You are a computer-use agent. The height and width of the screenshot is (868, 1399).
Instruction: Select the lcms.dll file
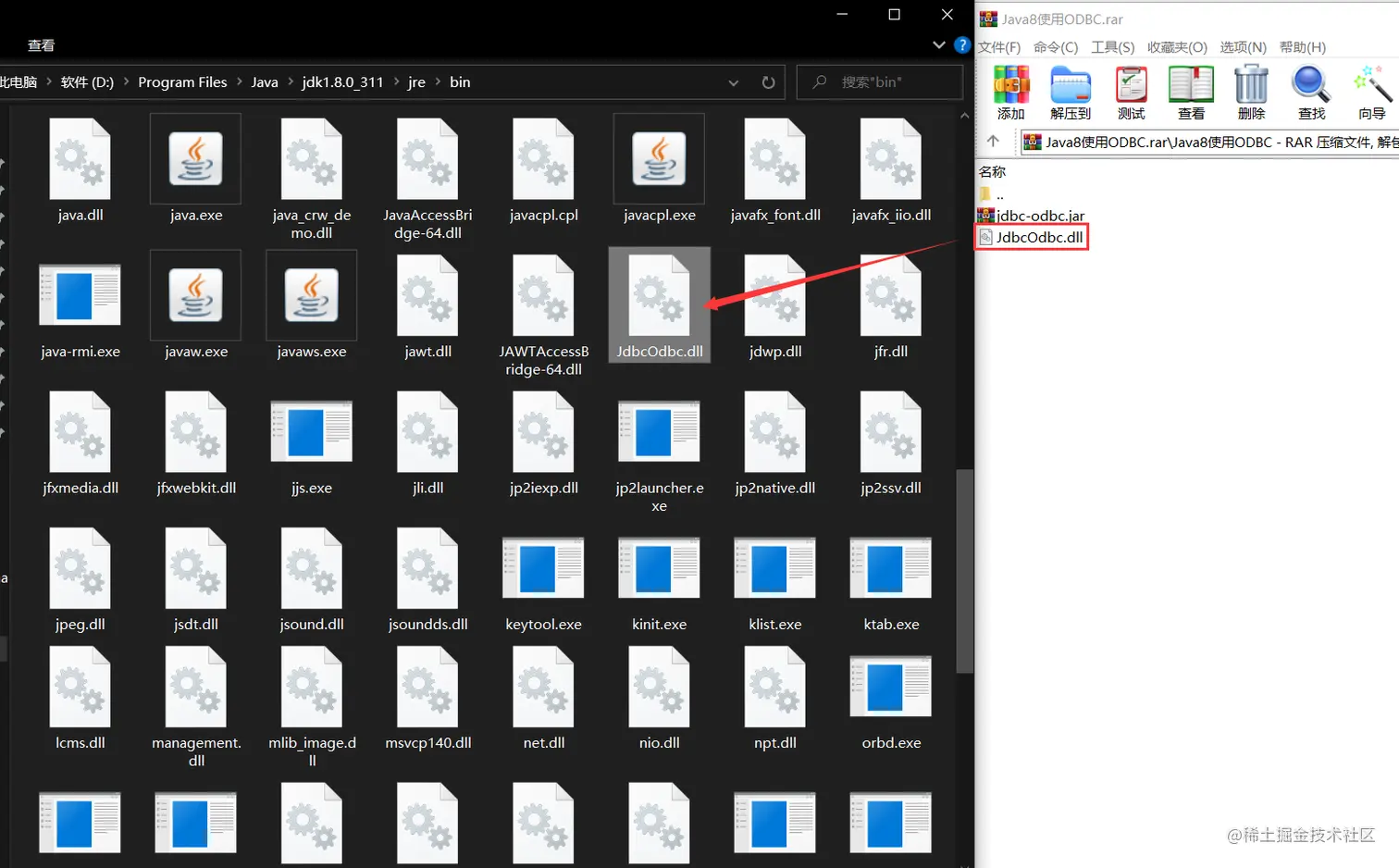pyautogui.click(x=80, y=699)
